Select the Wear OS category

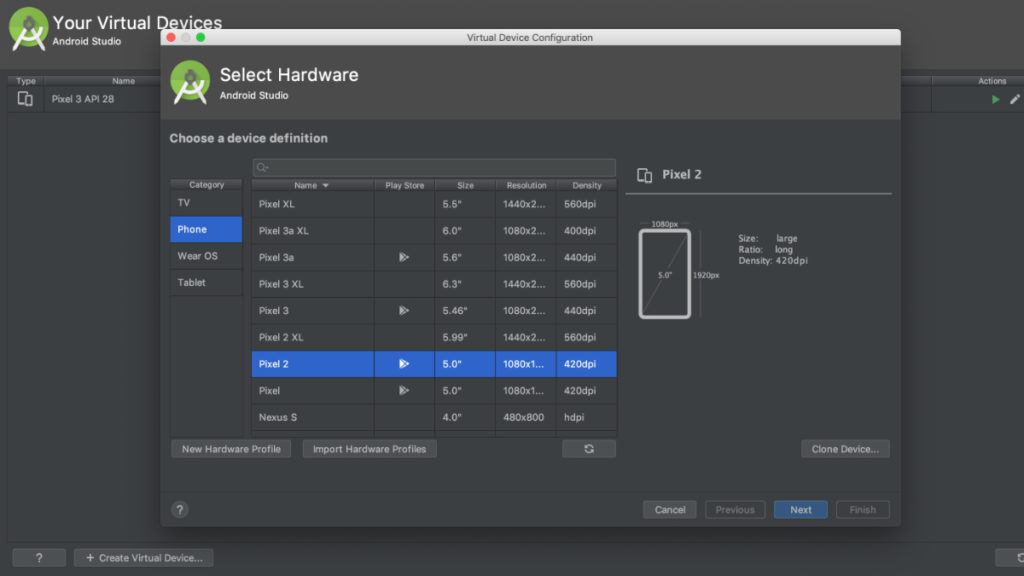205,256
